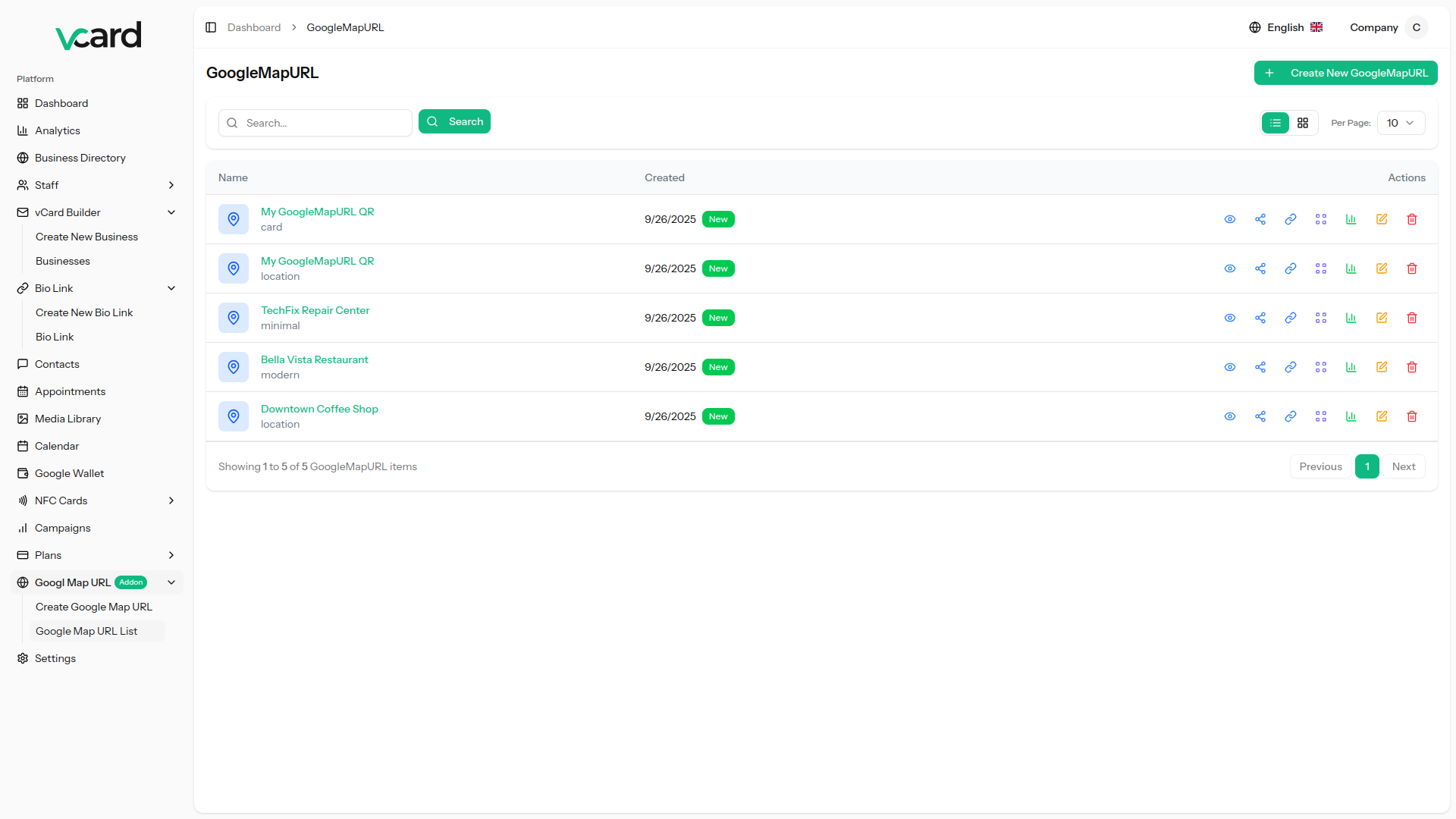Screen dimensions: 1456x819
Task: Click the green Search button
Action: coord(454,121)
